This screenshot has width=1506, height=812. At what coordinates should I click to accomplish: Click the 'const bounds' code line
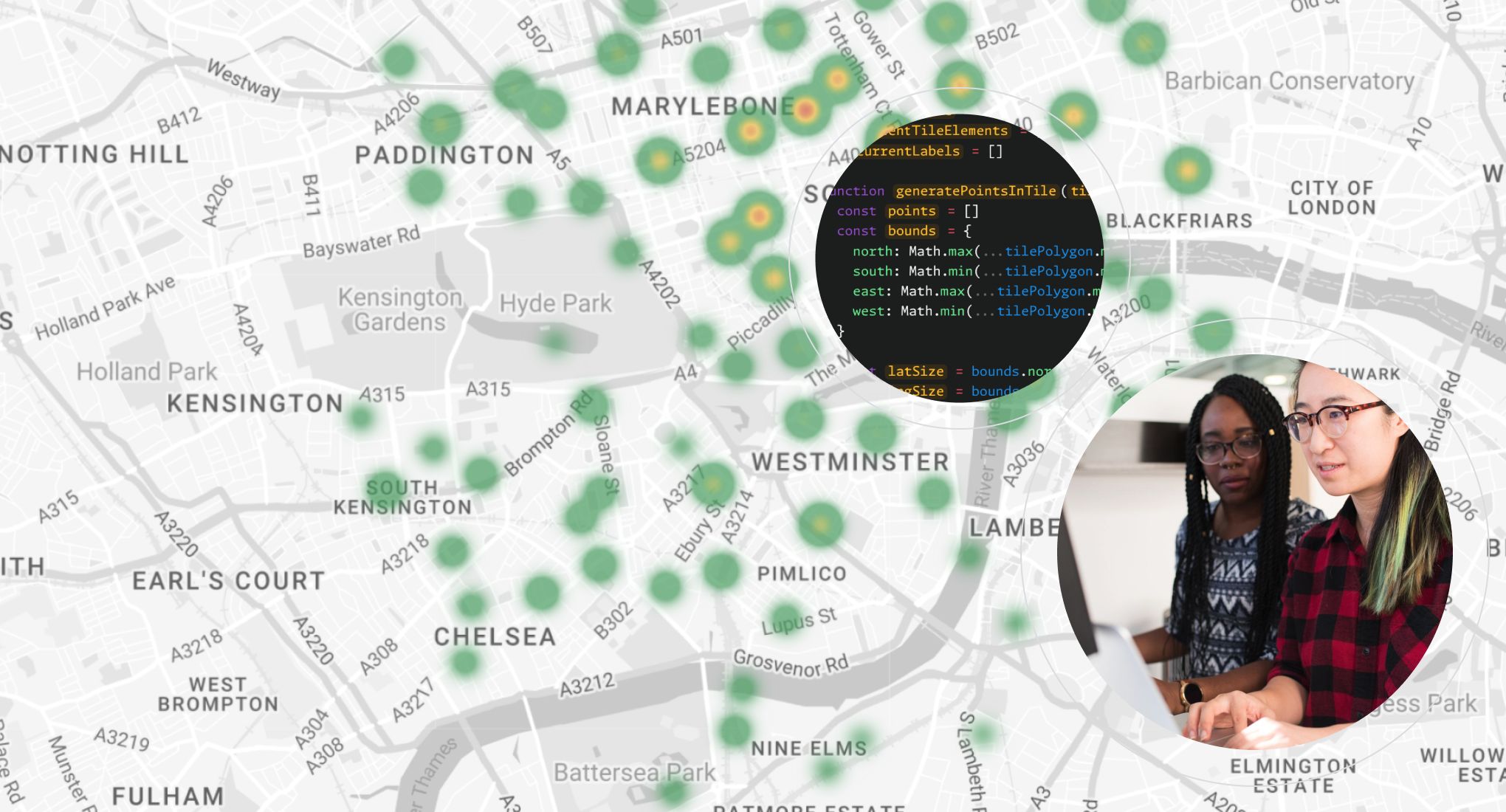point(904,231)
